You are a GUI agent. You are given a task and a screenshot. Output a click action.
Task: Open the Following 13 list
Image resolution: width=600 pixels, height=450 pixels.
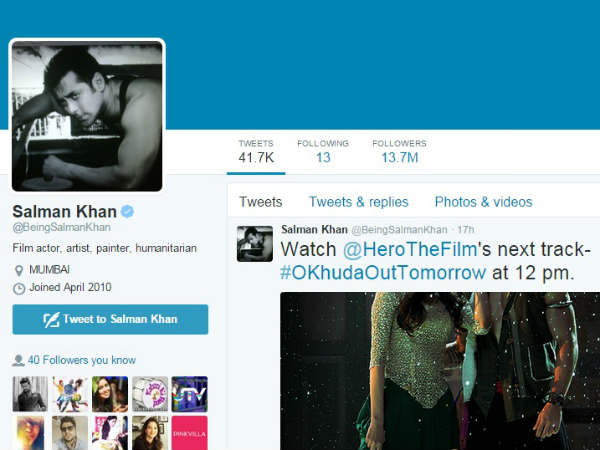click(323, 152)
